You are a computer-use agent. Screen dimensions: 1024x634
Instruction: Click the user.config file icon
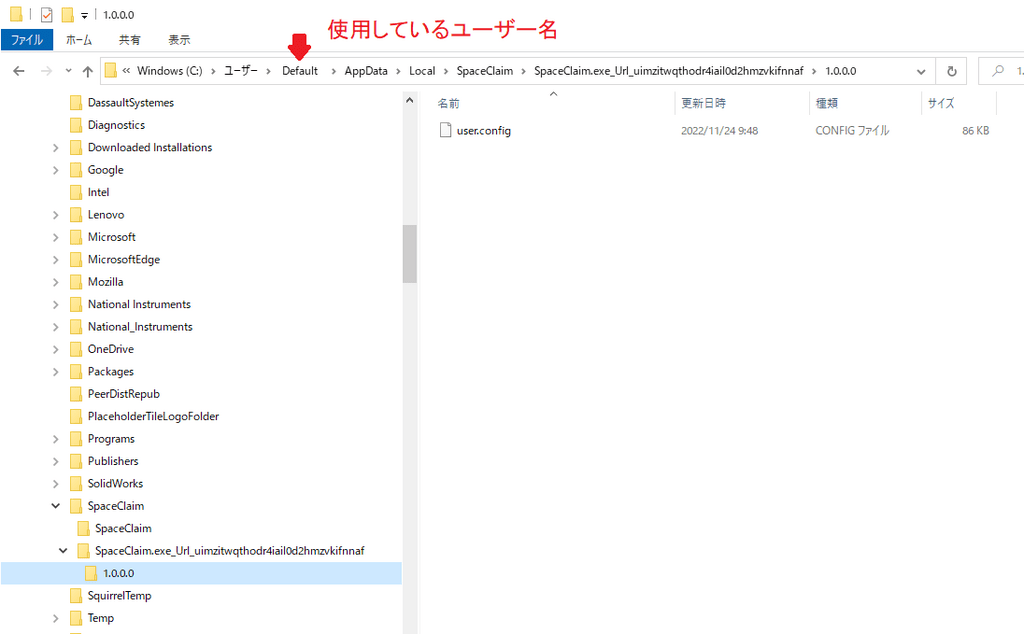[x=445, y=130]
